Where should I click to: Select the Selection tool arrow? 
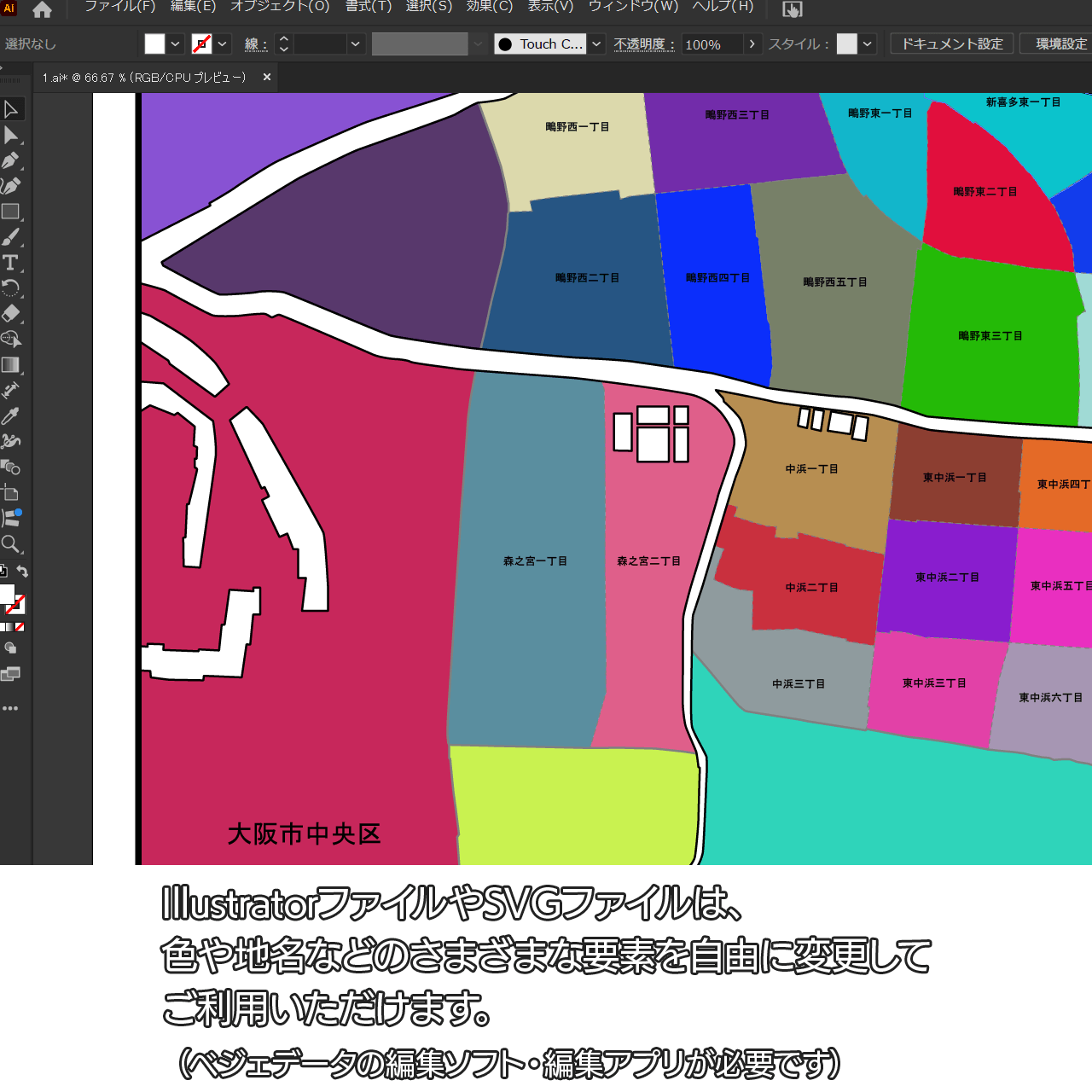(11, 109)
